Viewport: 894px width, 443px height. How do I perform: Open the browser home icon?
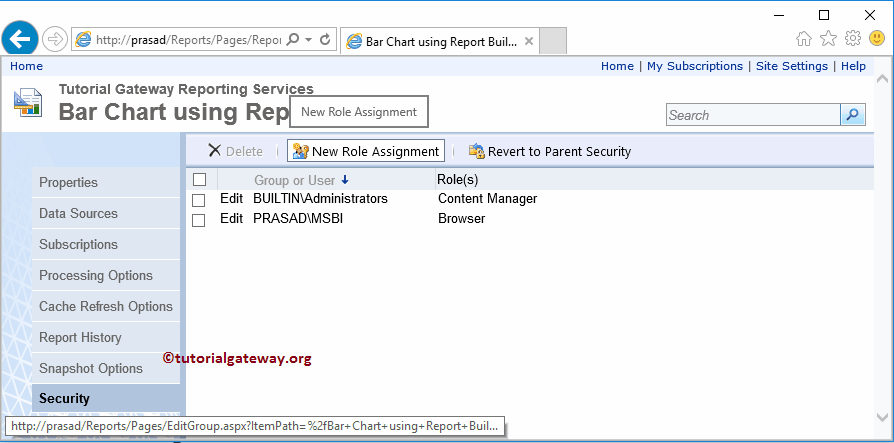pyautogui.click(x=803, y=39)
